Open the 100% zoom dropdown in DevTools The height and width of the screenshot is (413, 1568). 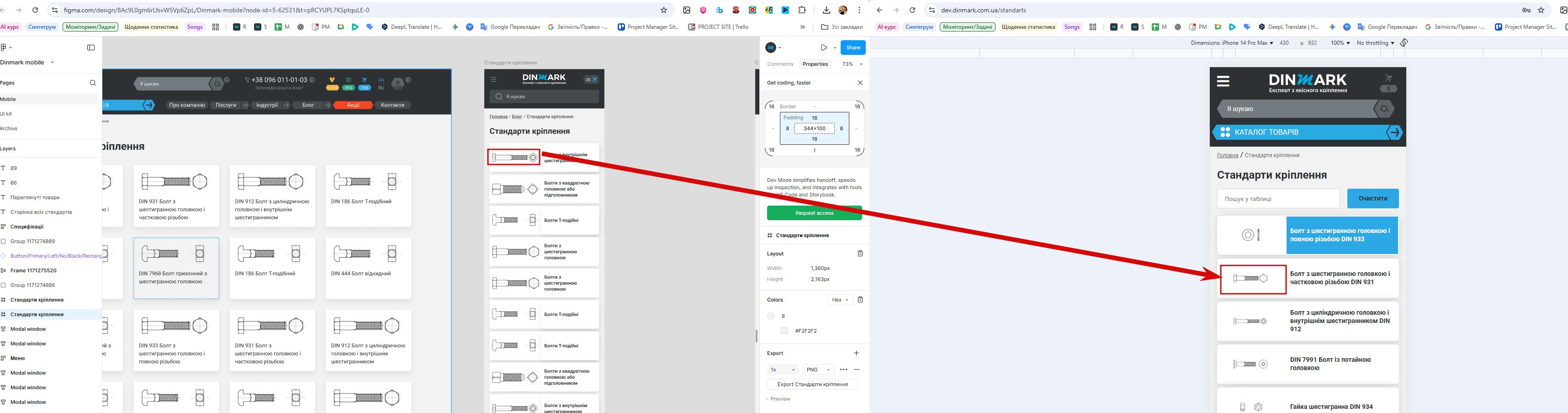[x=1340, y=43]
